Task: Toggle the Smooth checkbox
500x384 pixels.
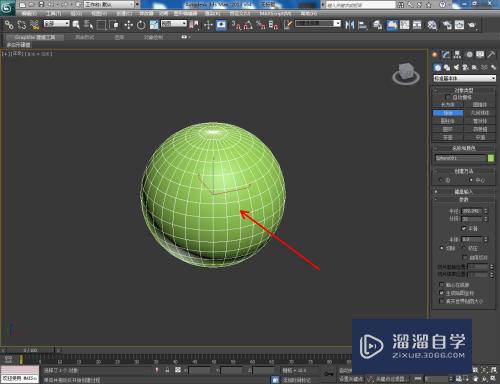Action: (463, 228)
